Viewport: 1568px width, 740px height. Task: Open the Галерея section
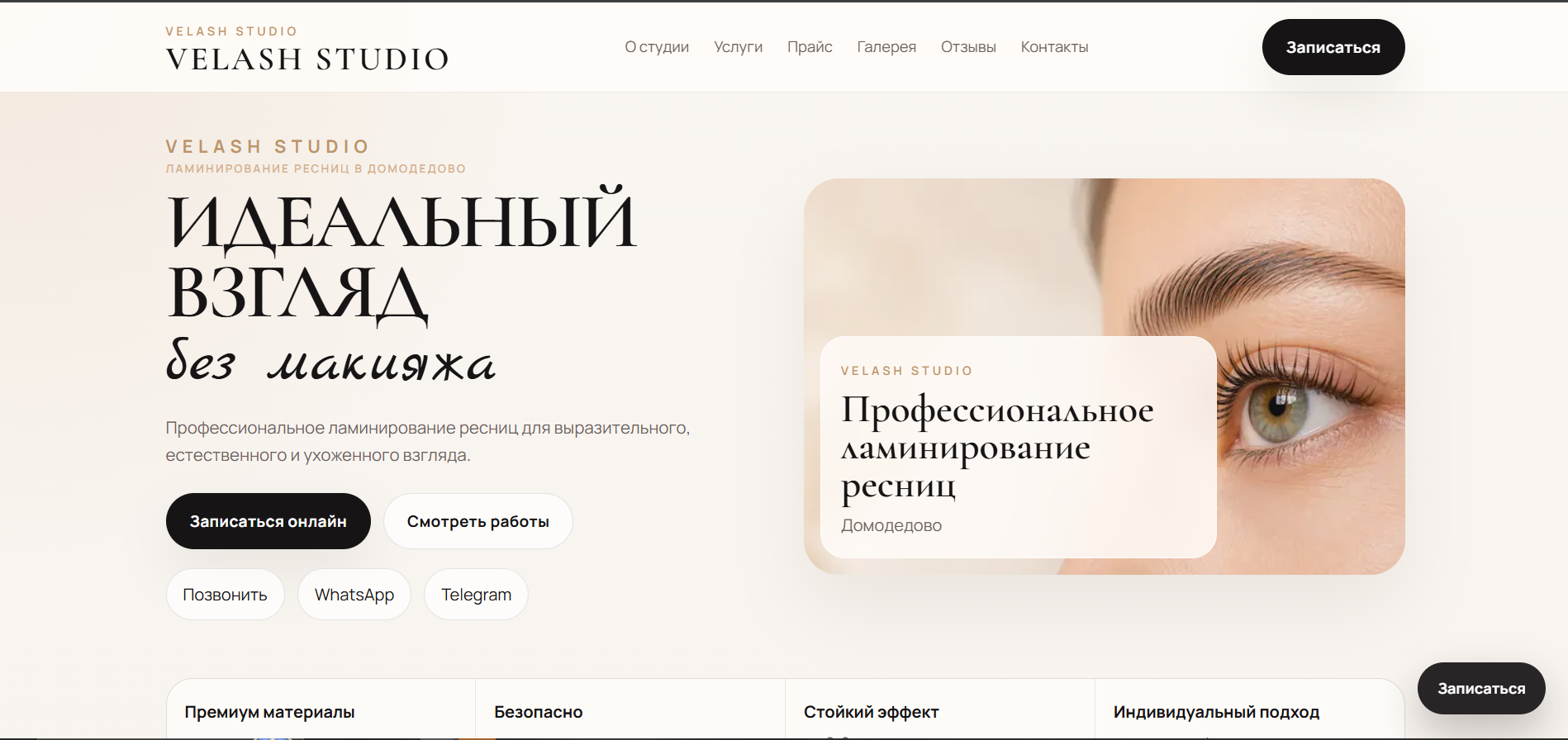point(886,47)
